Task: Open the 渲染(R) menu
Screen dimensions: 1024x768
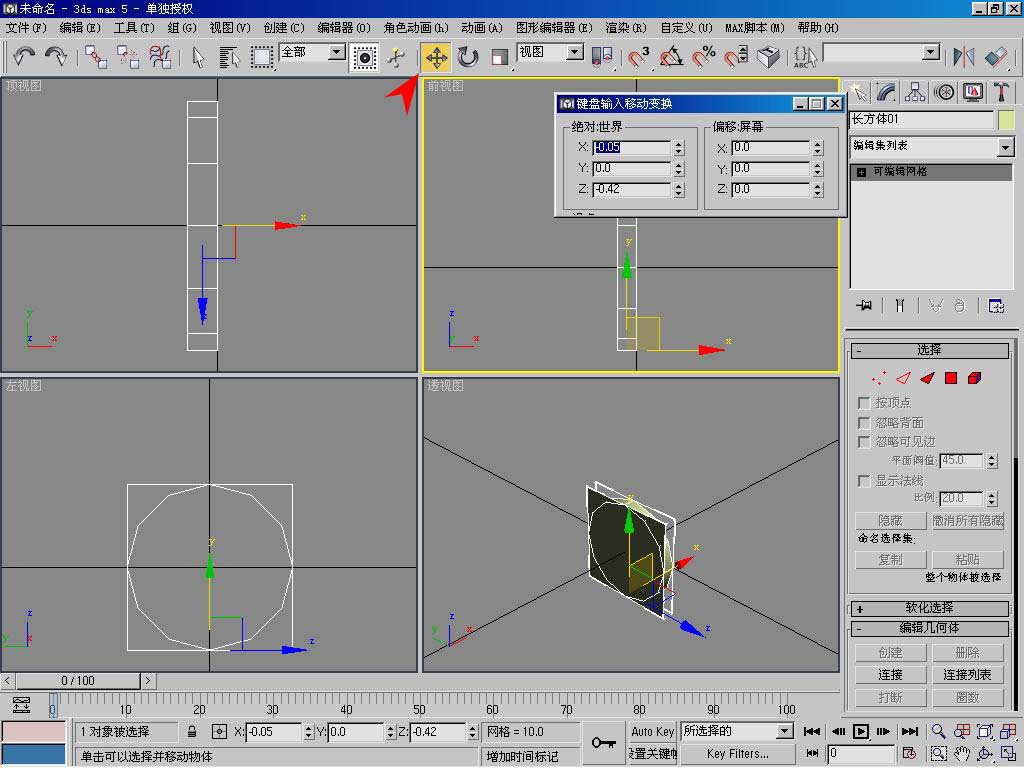Action: pyautogui.click(x=626, y=28)
